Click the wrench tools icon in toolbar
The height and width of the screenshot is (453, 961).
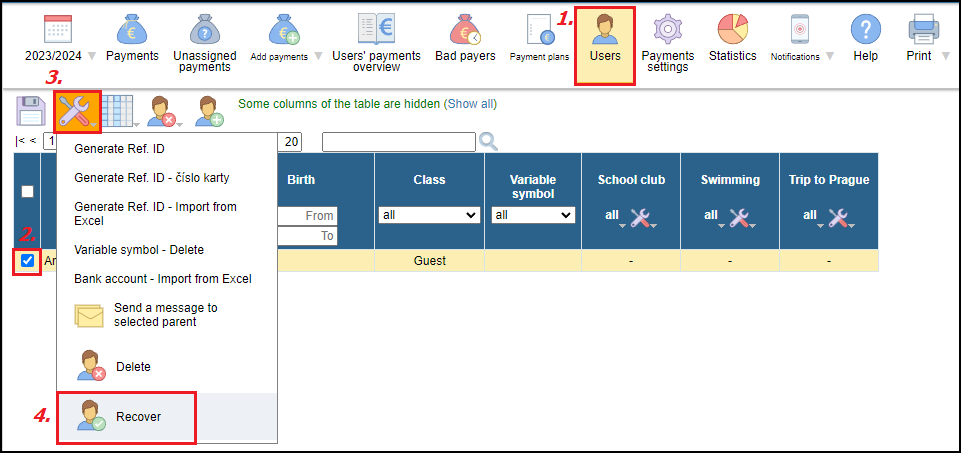coord(77,111)
